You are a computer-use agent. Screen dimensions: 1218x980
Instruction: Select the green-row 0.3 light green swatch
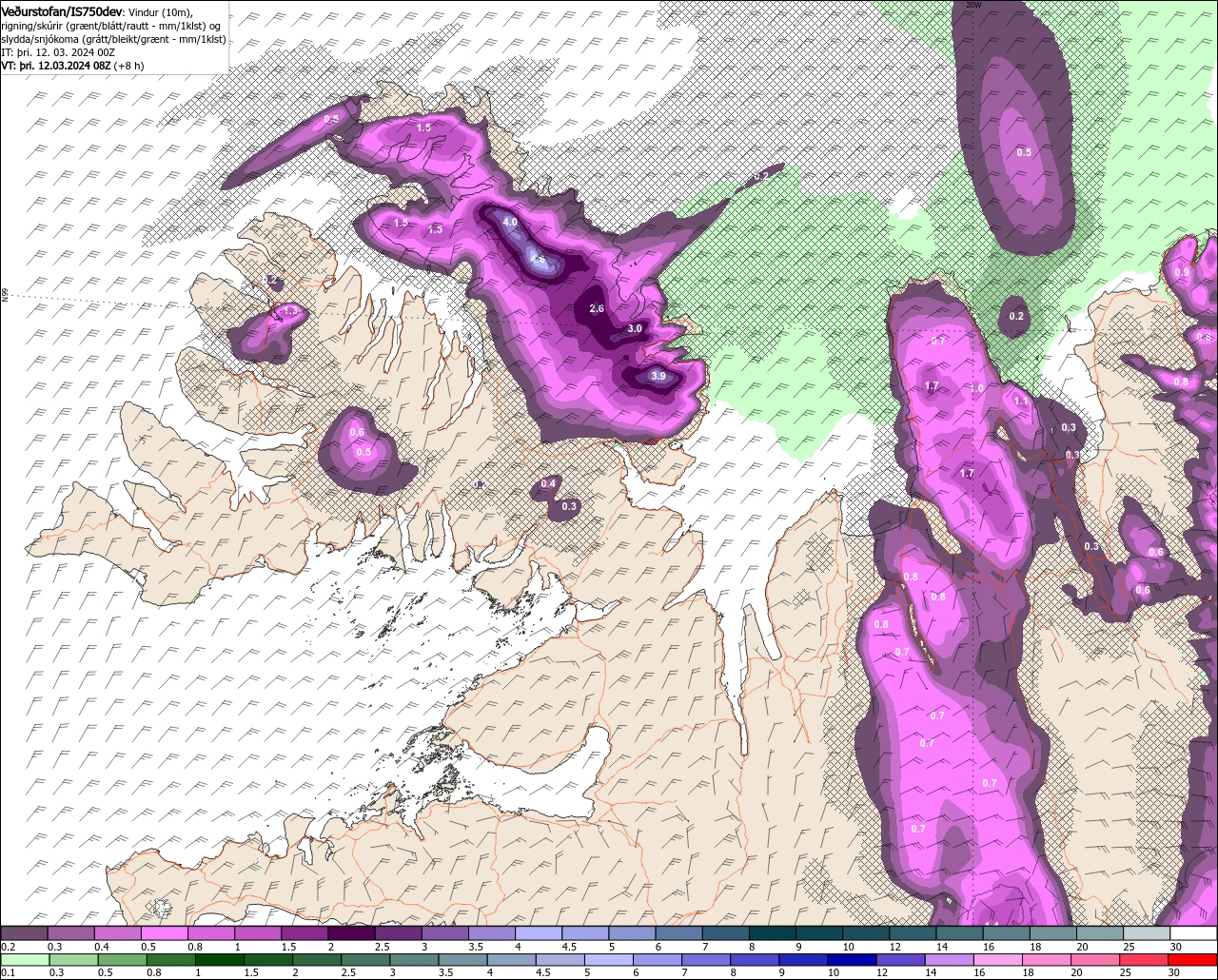click(74, 960)
